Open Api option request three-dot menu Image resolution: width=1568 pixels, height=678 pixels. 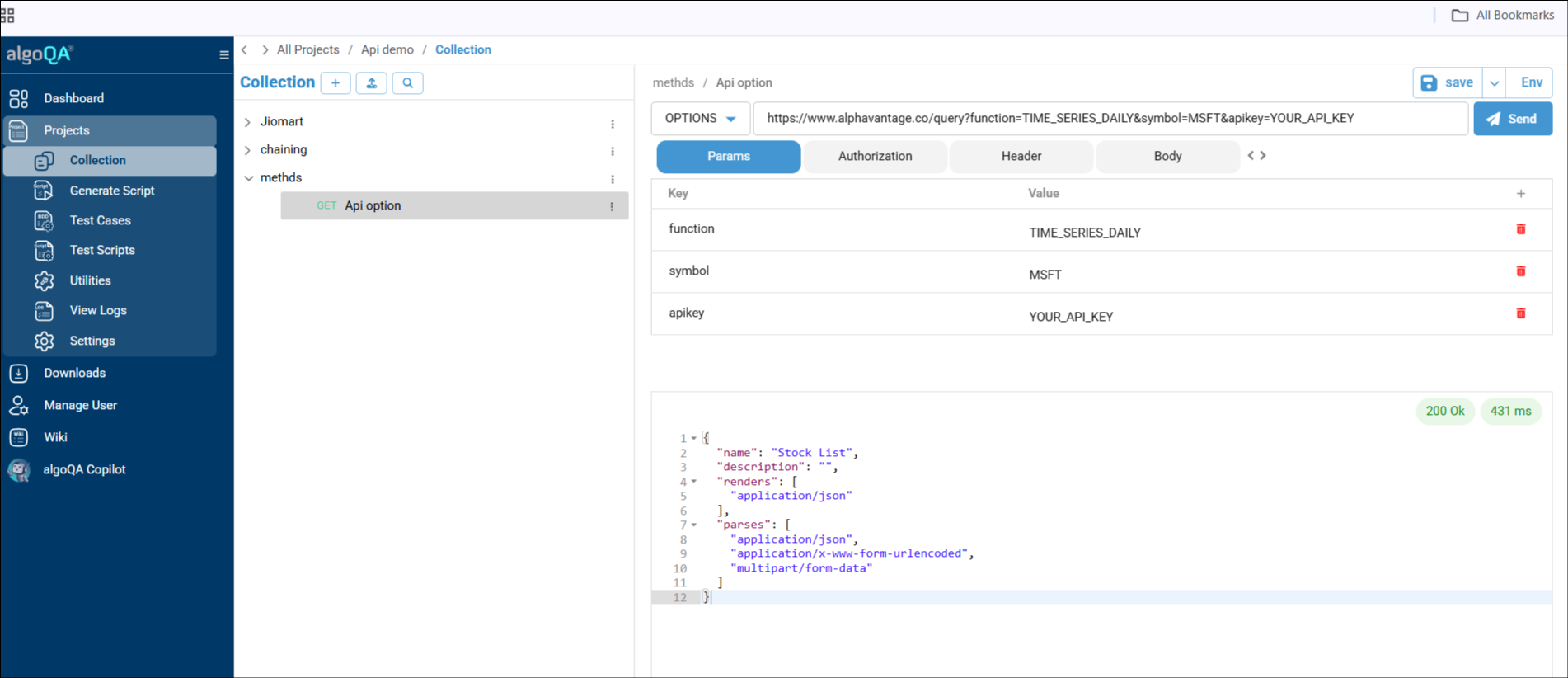612,207
